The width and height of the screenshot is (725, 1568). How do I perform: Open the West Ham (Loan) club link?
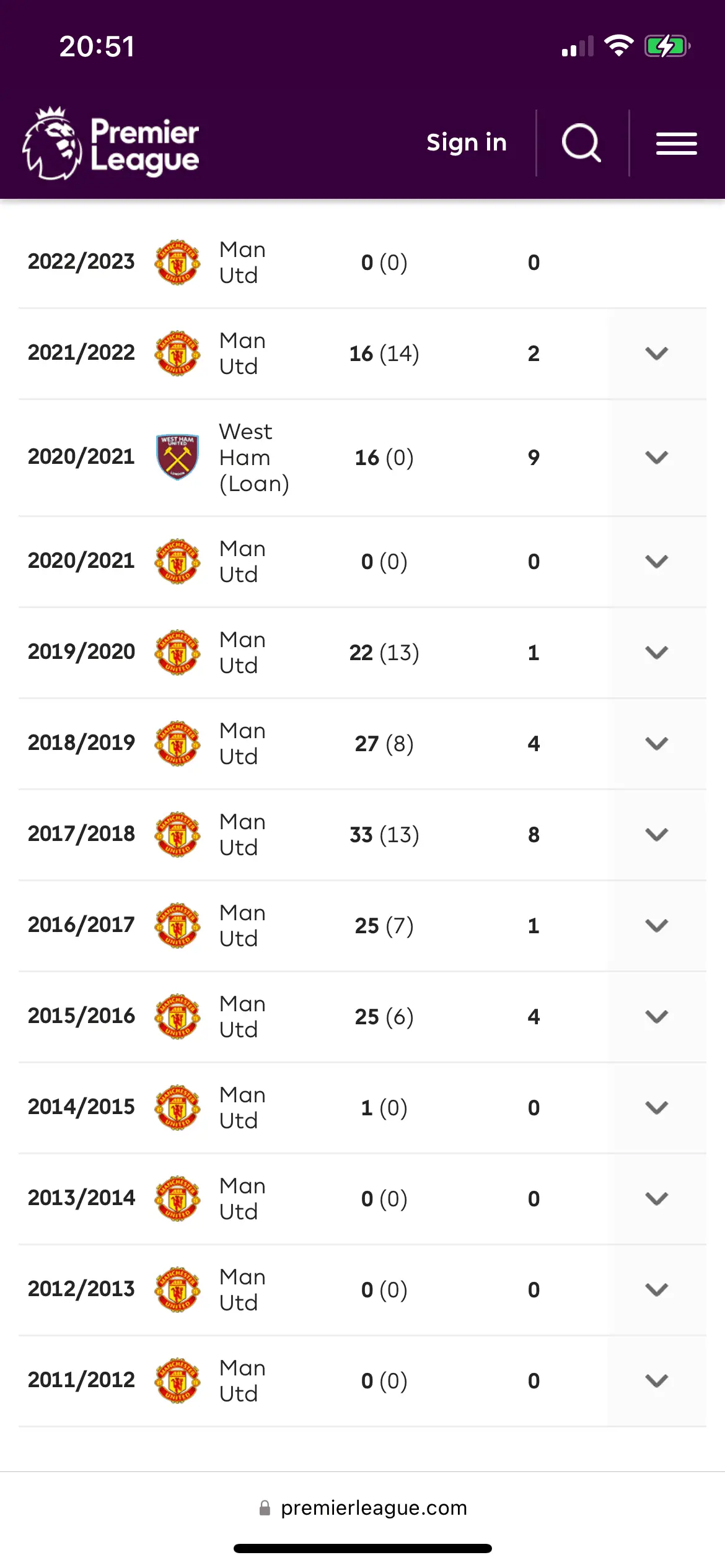click(254, 457)
